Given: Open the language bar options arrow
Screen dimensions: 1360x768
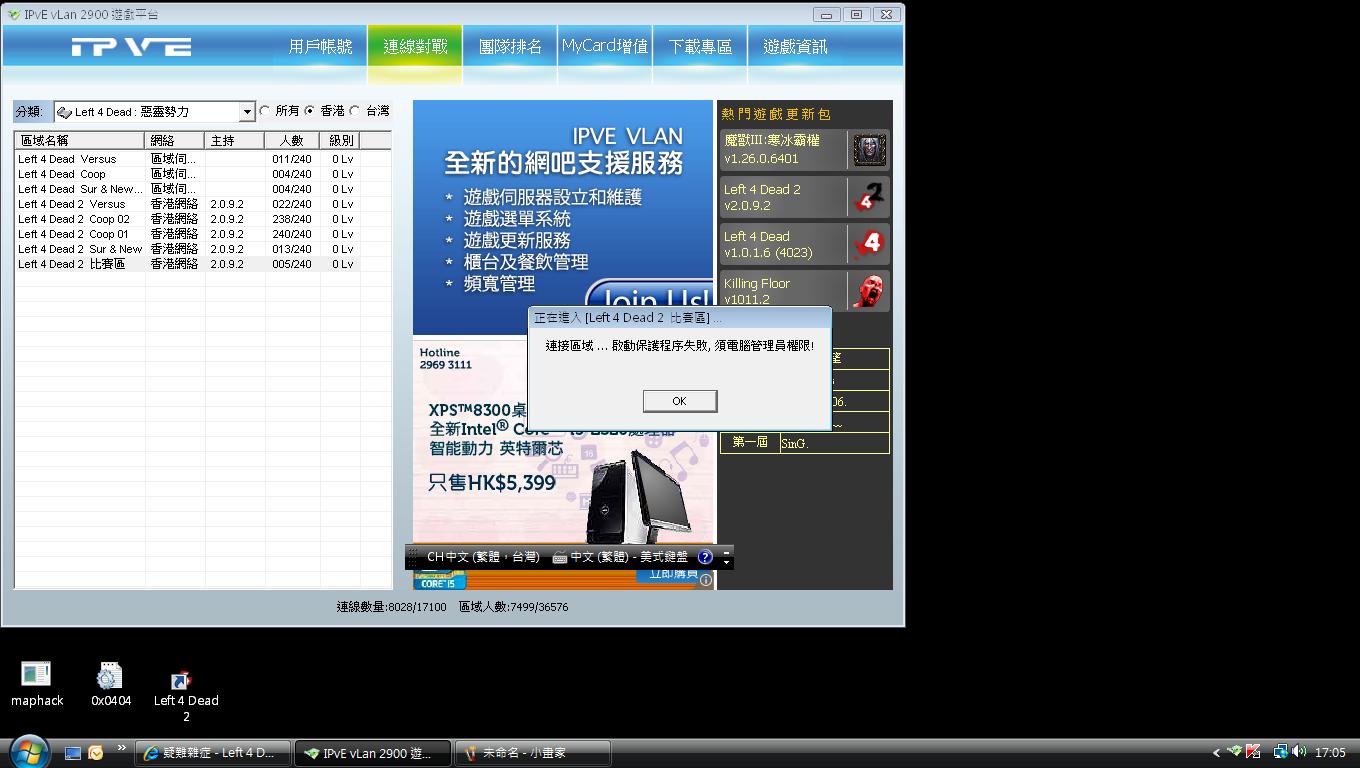Looking at the screenshot, I should [x=727, y=563].
